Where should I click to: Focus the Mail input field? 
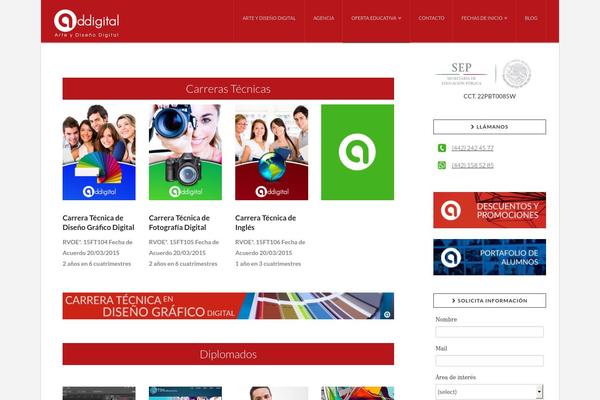click(489, 361)
